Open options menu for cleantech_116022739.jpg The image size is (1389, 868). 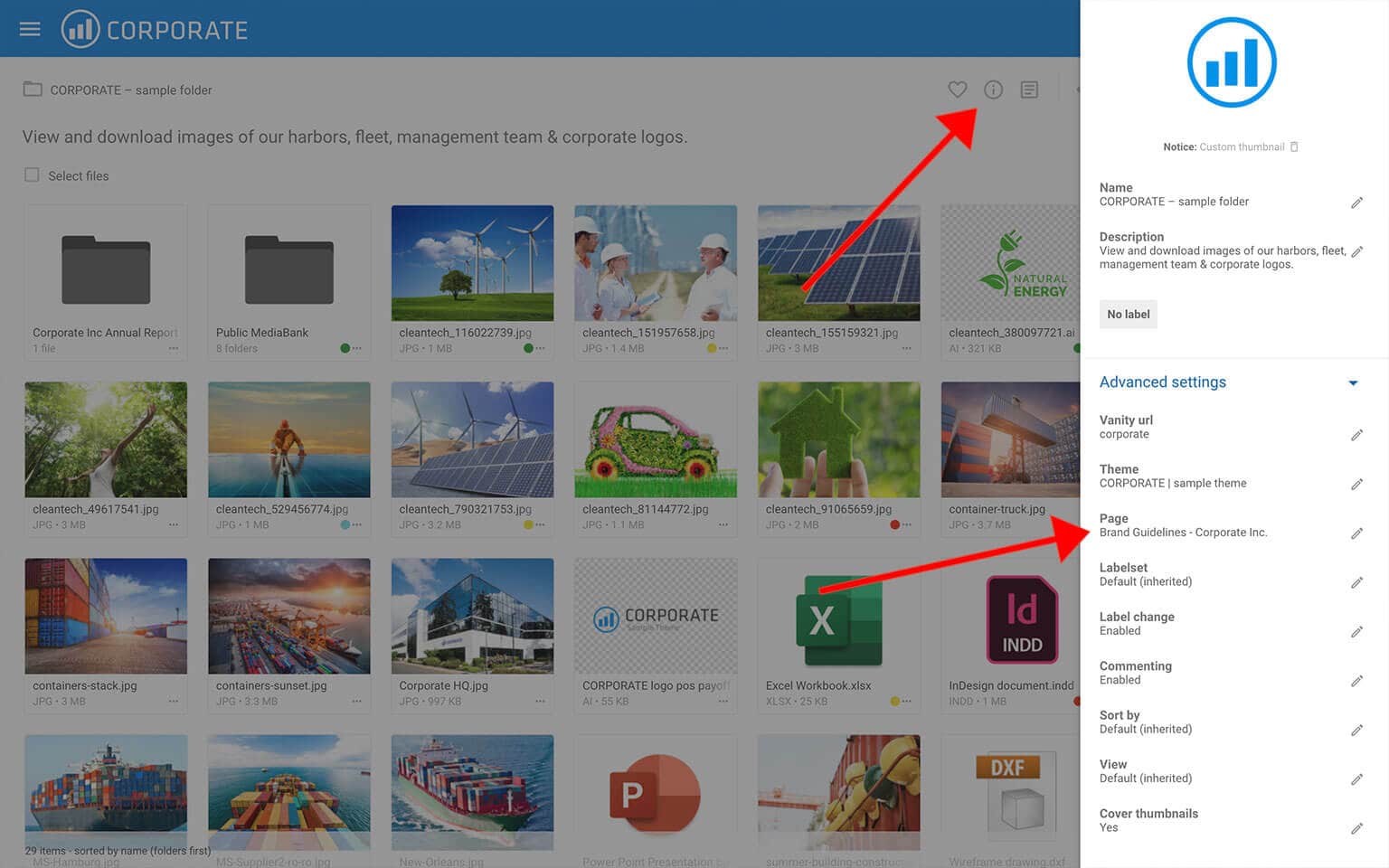(541, 349)
